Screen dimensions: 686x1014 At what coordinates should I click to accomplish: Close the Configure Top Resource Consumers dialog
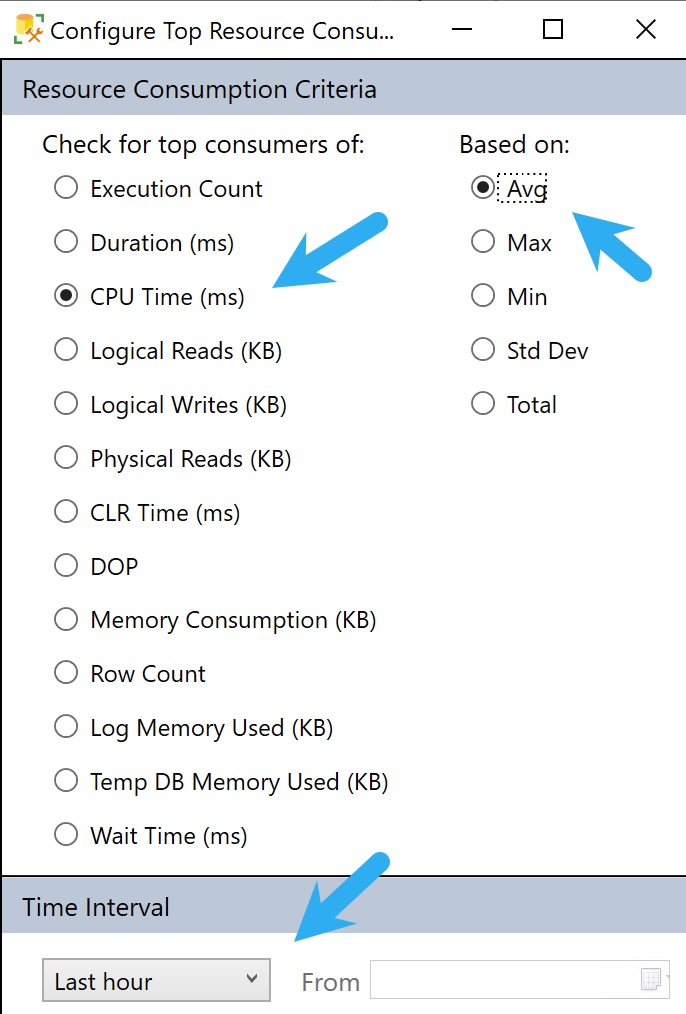point(646,29)
